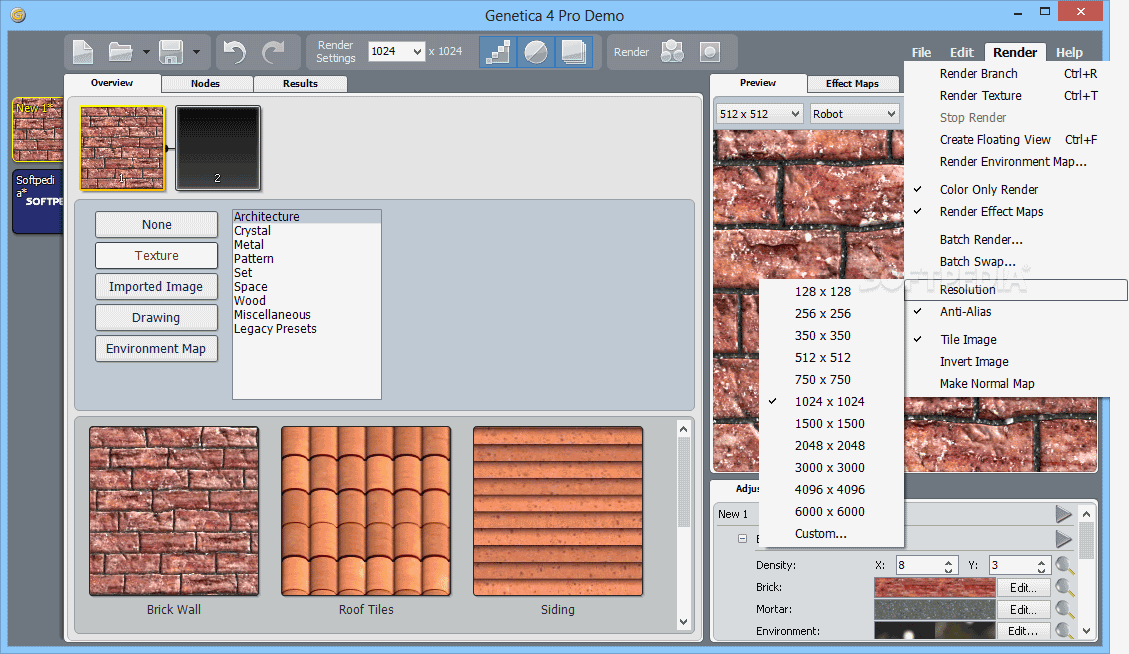
Task: Toggle Color Only Render option
Action: pyautogui.click(x=989, y=189)
